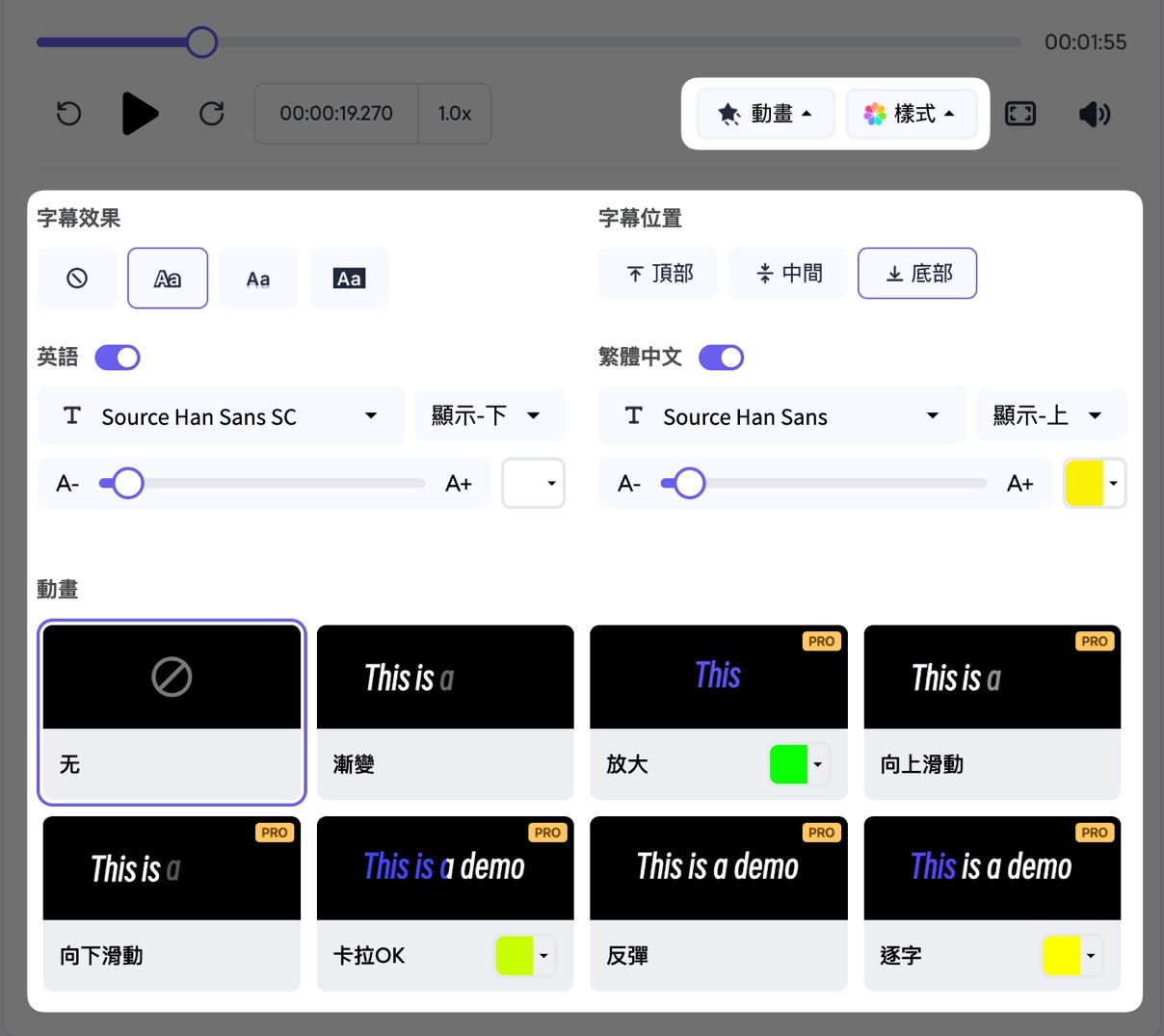Select the 漸變 animation
This screenshot has height=1036, width=1164.
point(445,712)
